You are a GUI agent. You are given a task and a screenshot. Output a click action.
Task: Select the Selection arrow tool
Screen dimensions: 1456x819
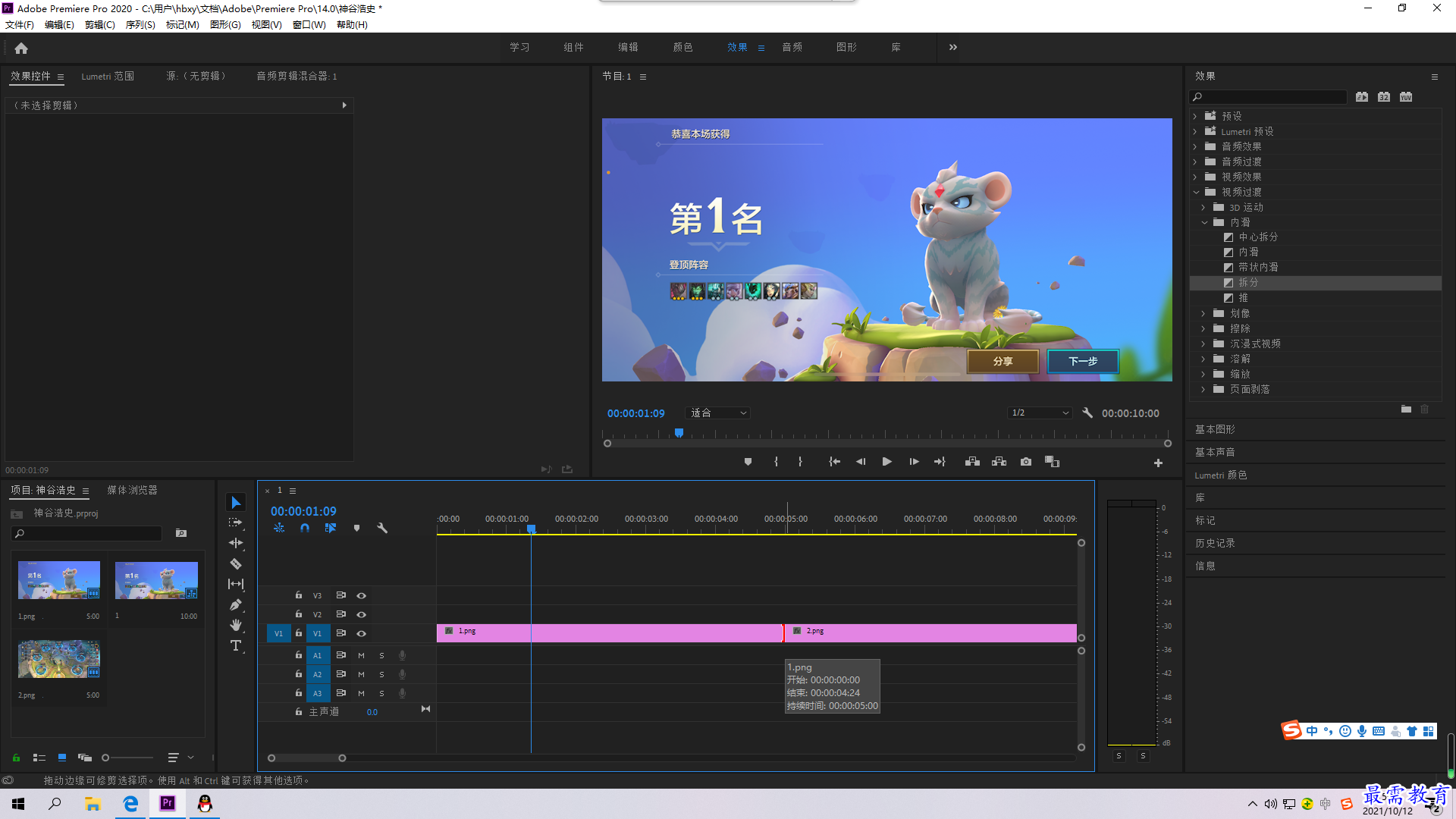[236, 503]
